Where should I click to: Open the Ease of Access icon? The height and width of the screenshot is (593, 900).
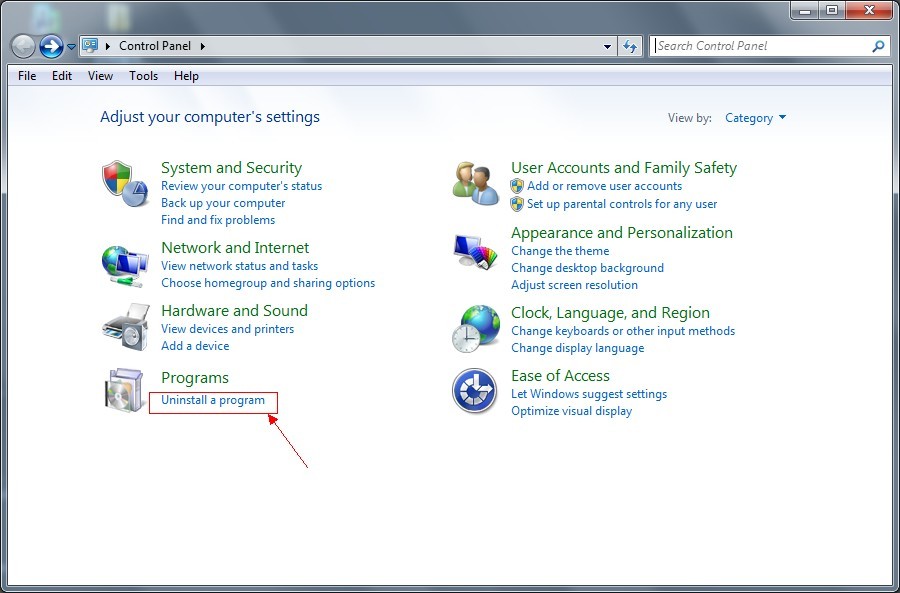point(474,391)
